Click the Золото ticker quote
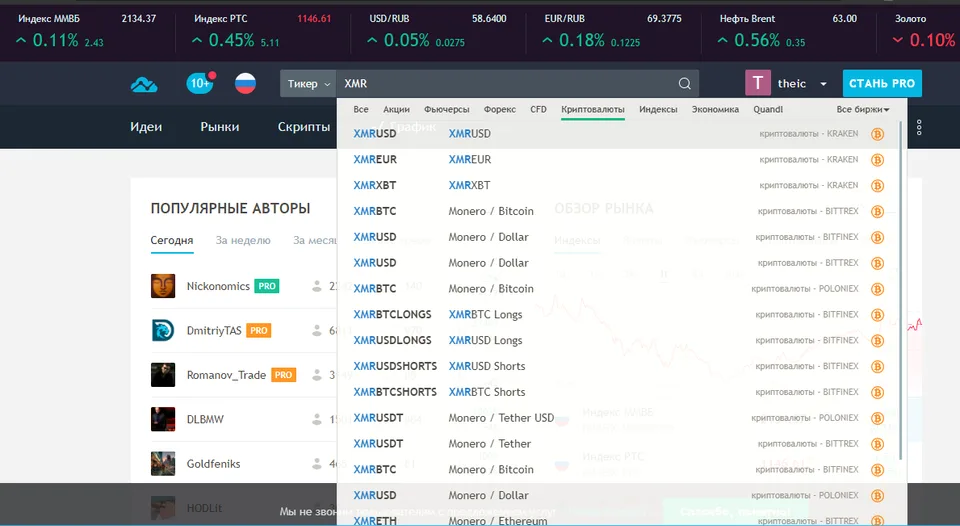This screenshot has height=526, width=960. point(924,31)
